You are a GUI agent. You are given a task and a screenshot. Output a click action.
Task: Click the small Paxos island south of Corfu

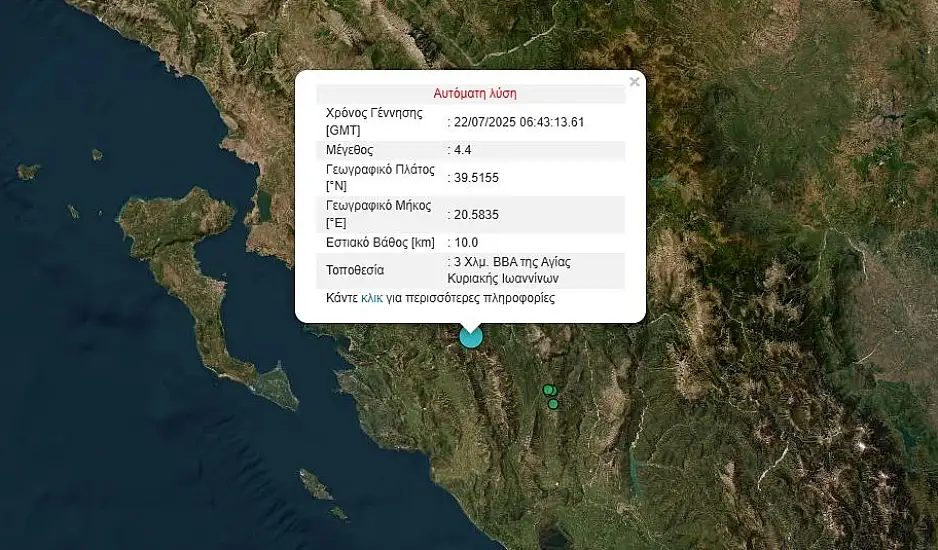click(x=316, y=486)
